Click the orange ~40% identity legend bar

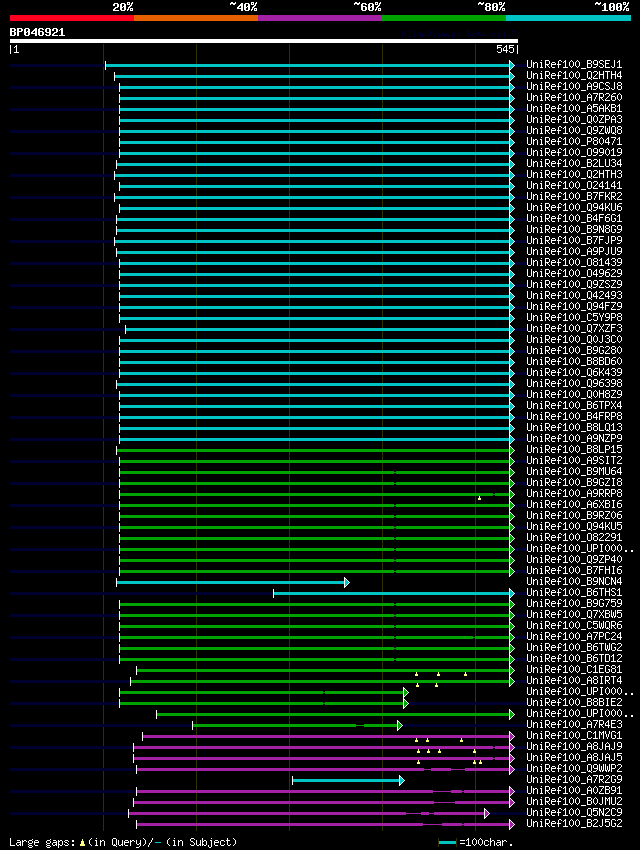(x=196, y=18)
